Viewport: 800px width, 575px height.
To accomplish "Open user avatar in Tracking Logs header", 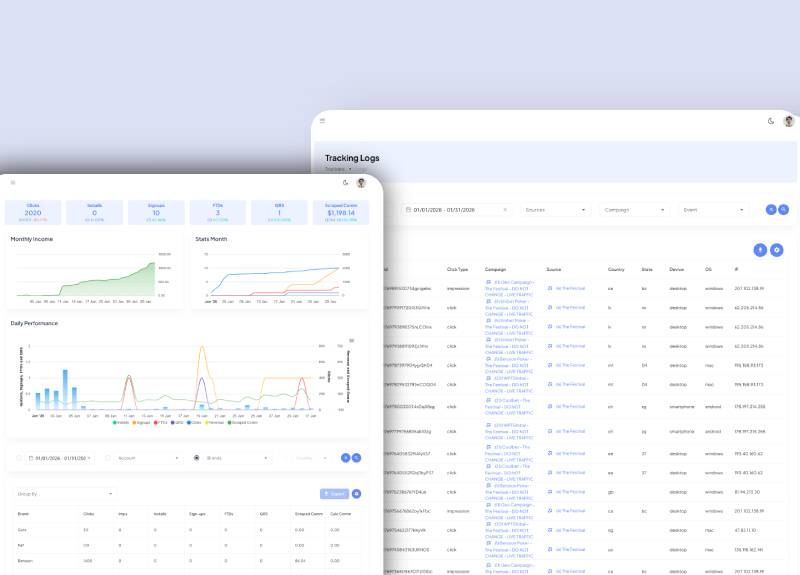I will (x=788, y=121).
